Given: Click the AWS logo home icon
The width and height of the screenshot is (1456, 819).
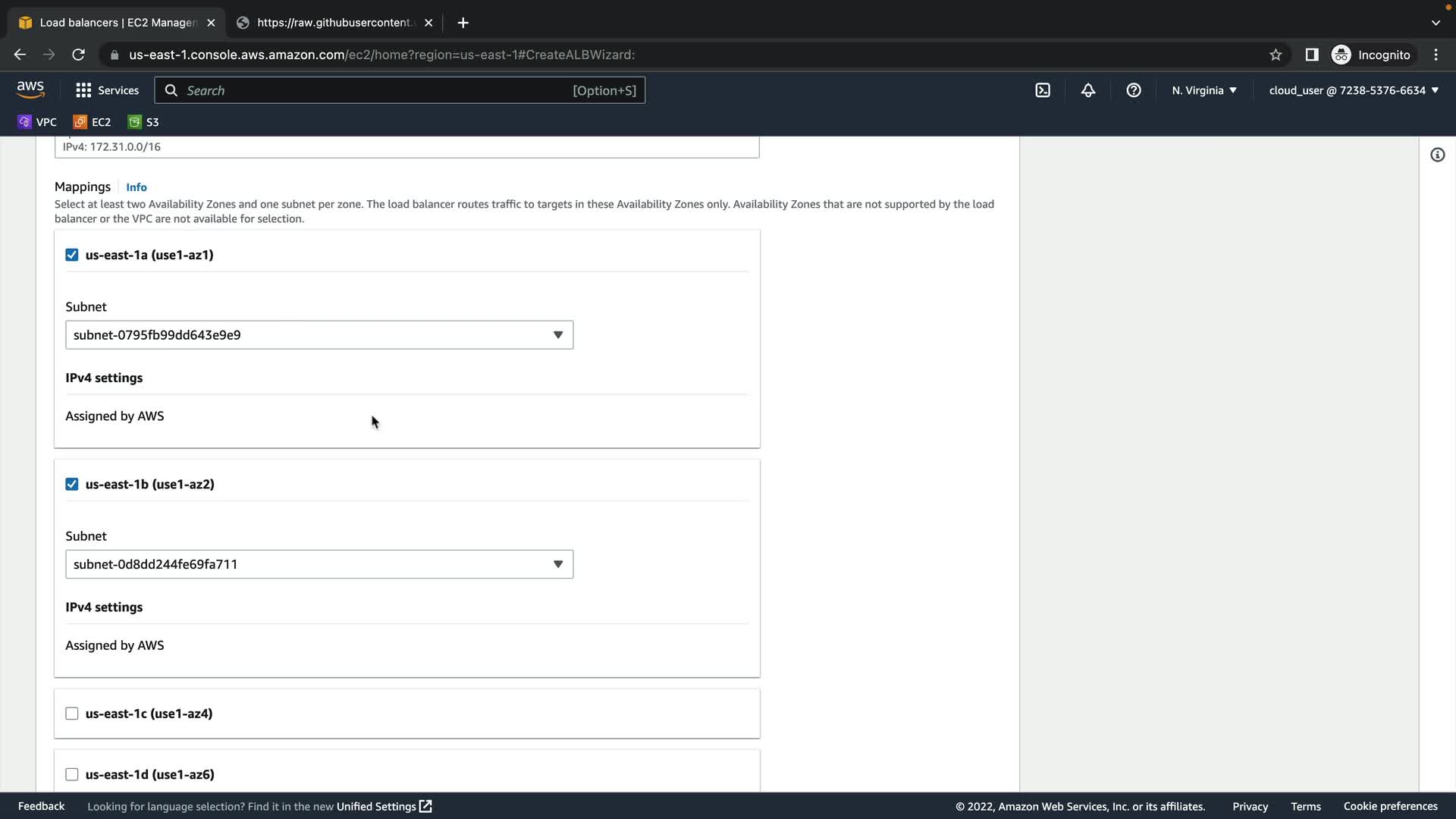Looking at the screenshot, I should pos(30,89).
